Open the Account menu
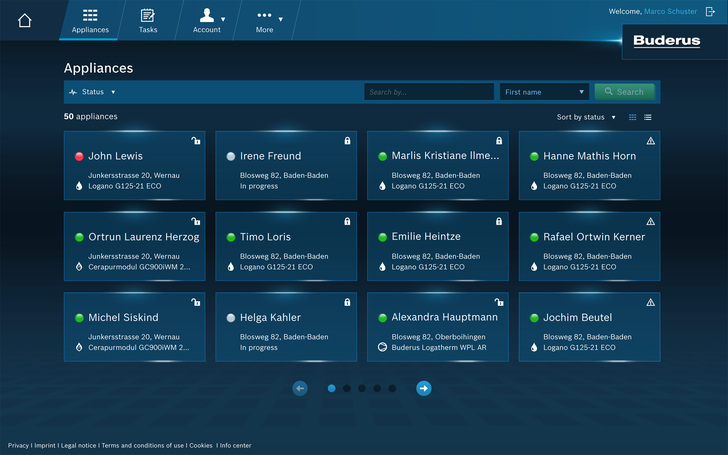 208,20
